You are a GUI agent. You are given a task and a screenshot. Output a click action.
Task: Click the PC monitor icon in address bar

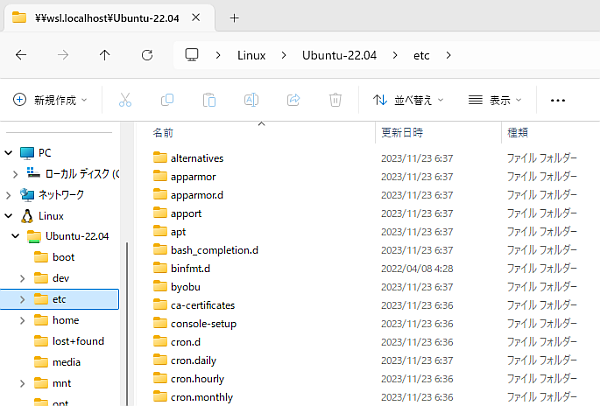point(192,55)
